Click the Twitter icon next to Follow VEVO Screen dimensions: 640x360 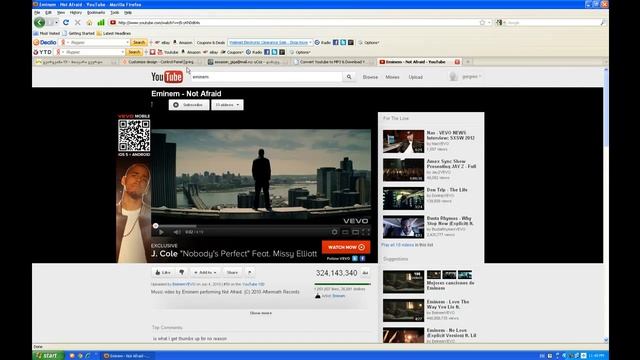pyautogui.click(x=355, y=258)
